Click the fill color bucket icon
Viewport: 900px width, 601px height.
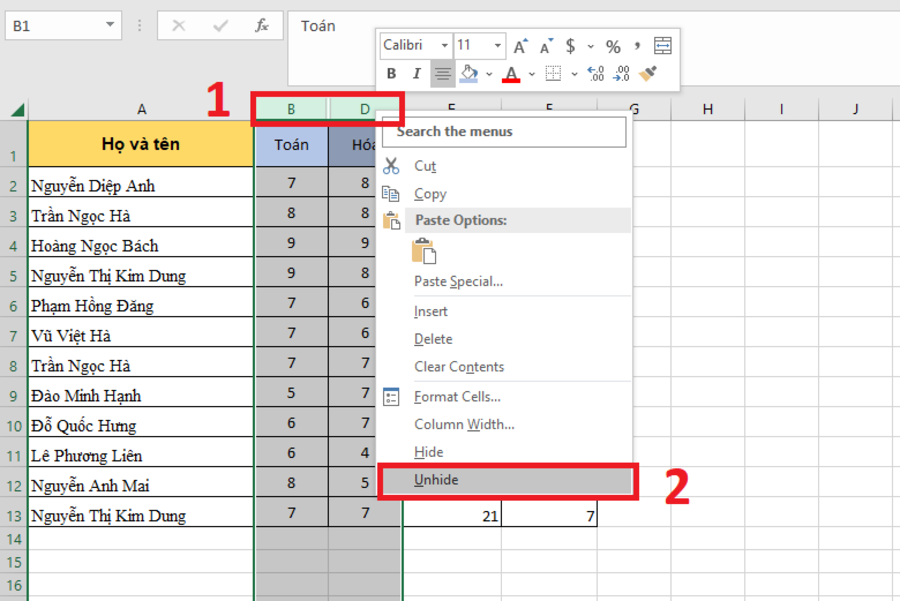[469, 73]
